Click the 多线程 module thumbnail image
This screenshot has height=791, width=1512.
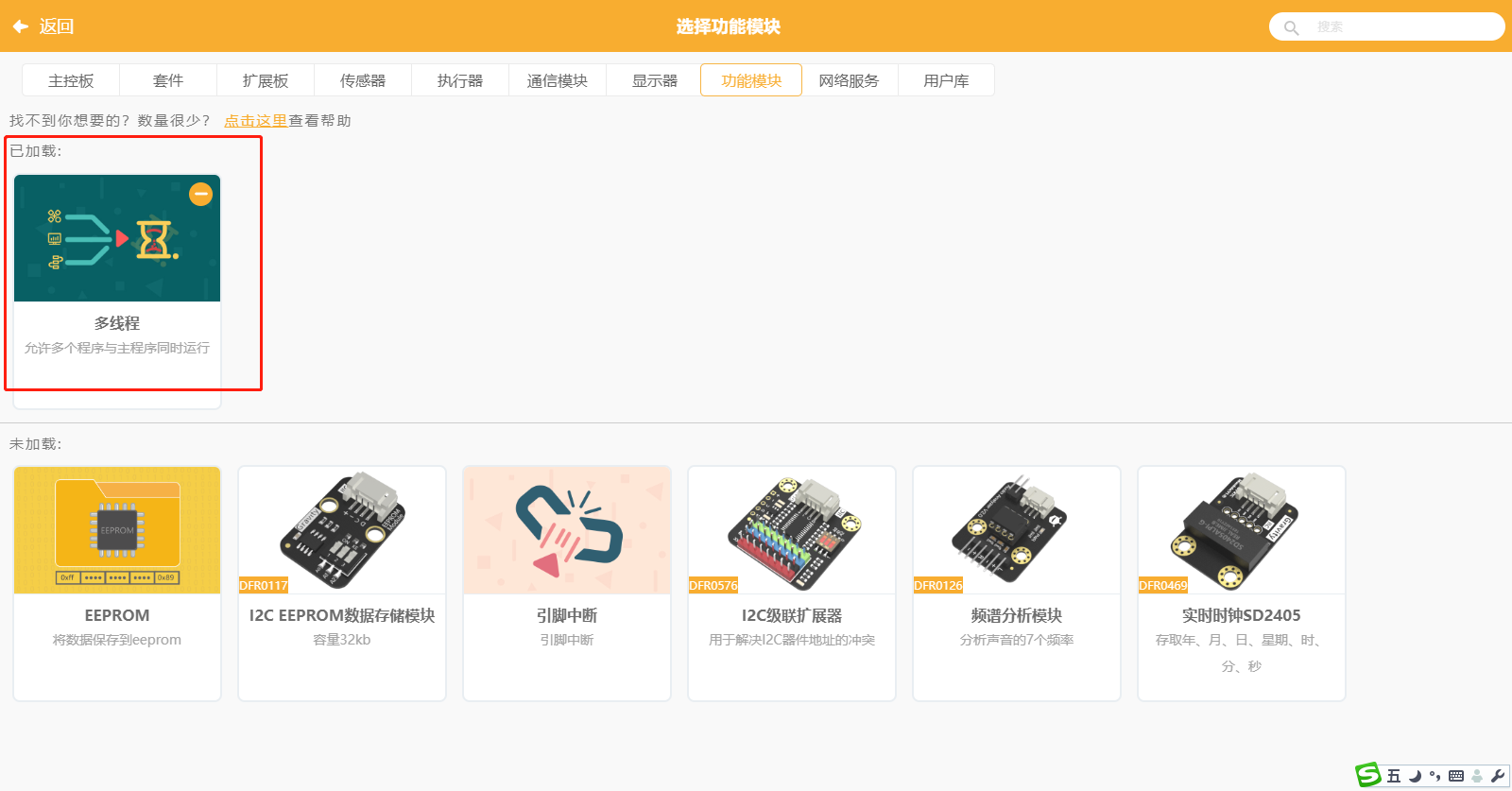click(x=117, y=238)
